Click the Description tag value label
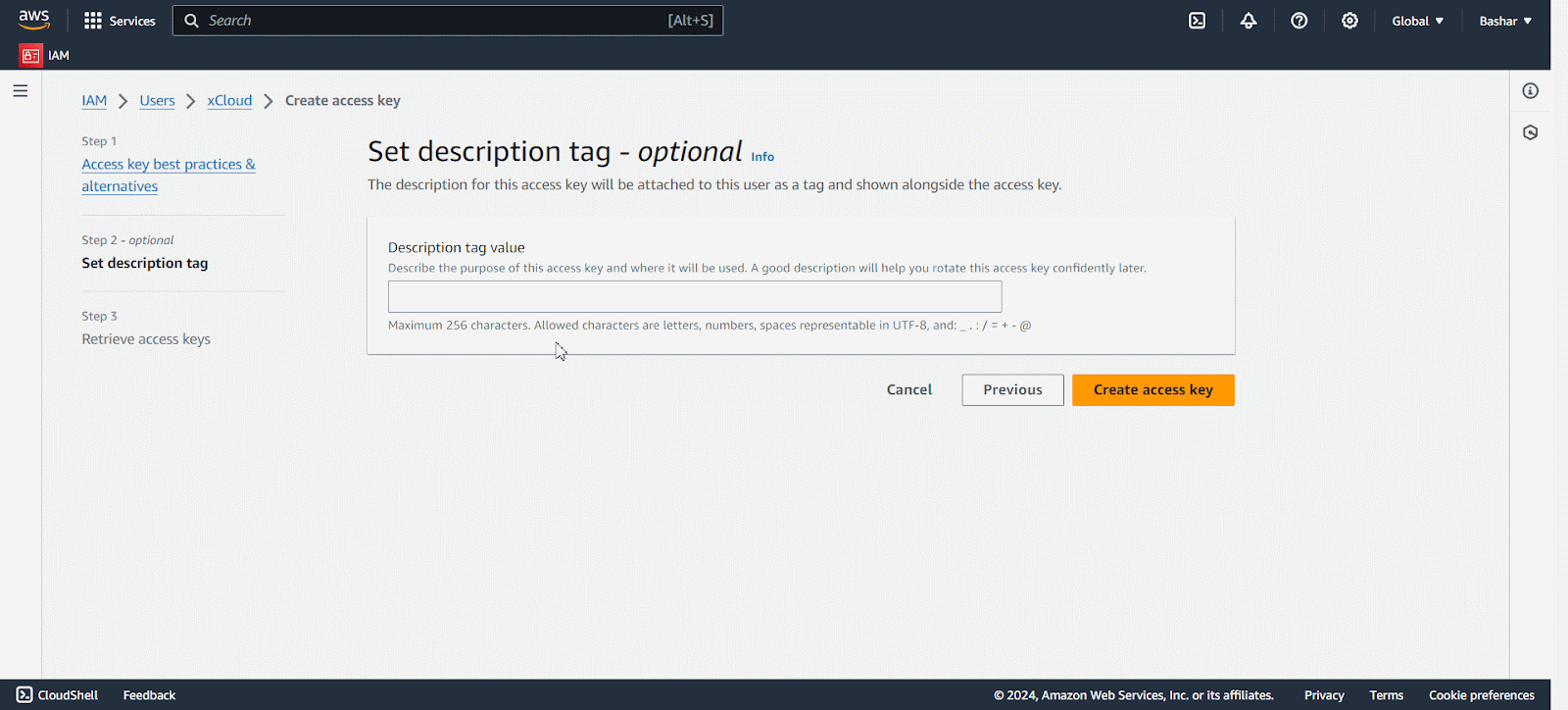 tap(457, 248)
